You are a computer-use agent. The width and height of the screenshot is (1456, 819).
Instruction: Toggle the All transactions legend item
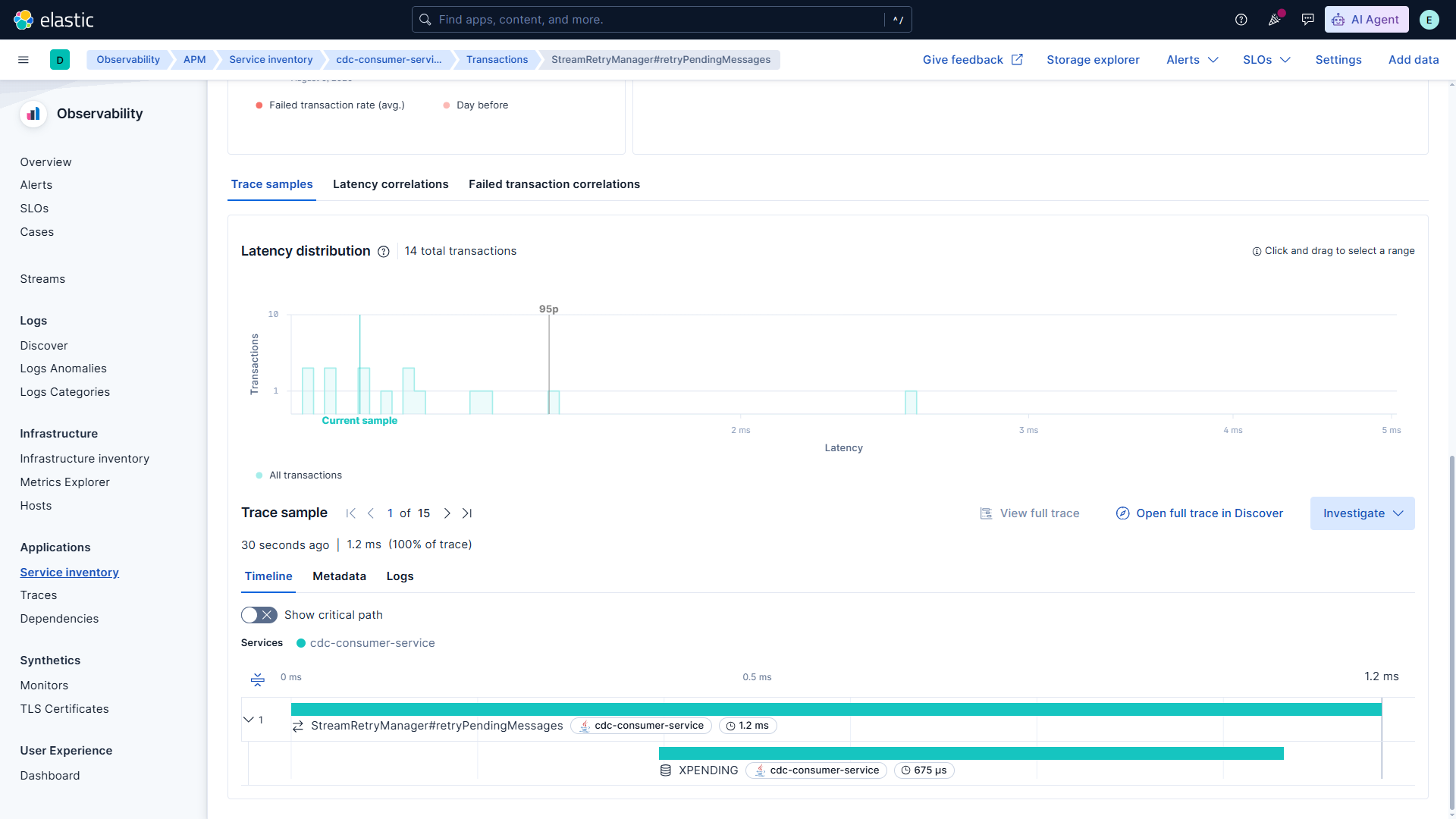pyautogui.click(x=299, y=475)
